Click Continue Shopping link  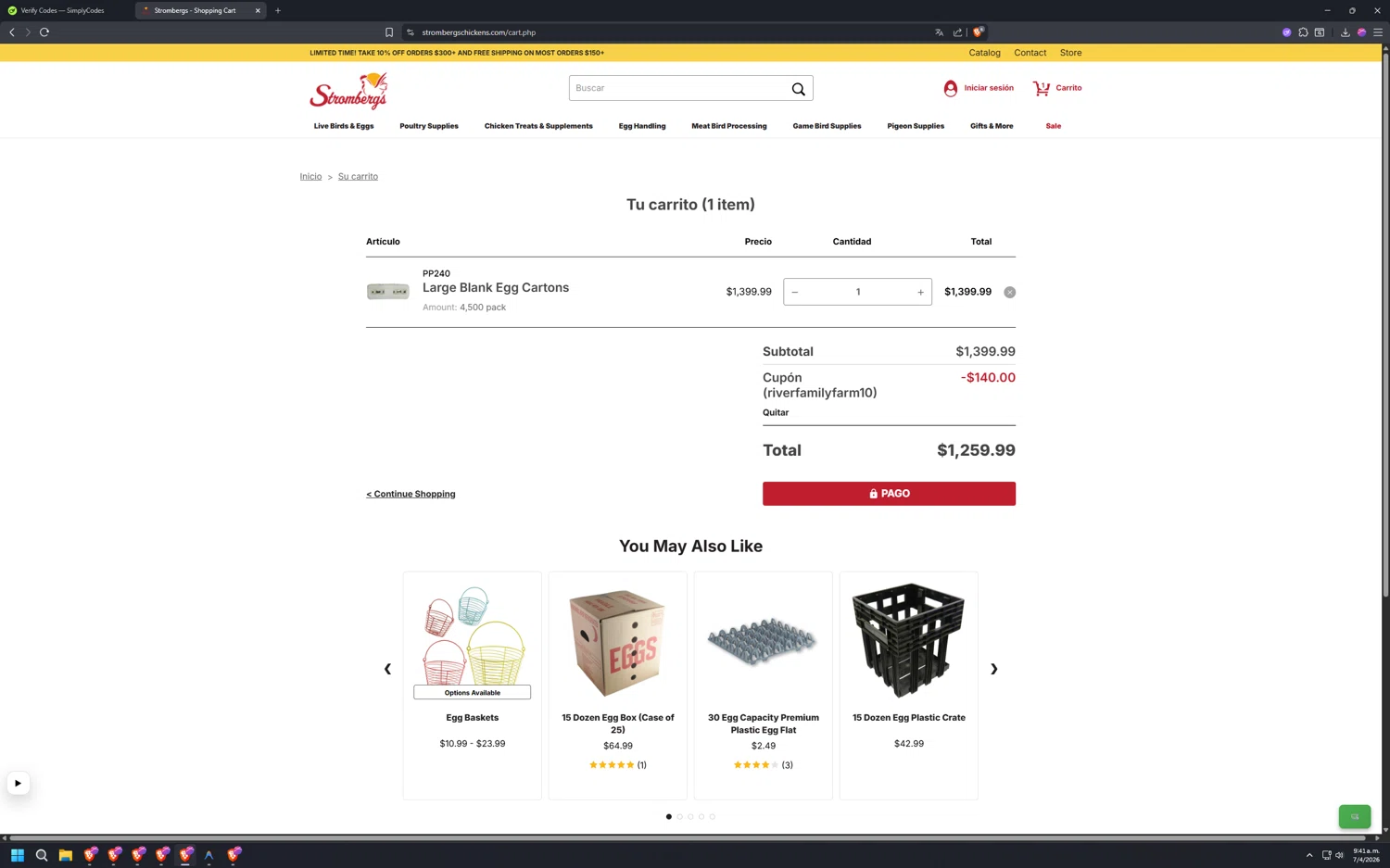pos(411,494)
